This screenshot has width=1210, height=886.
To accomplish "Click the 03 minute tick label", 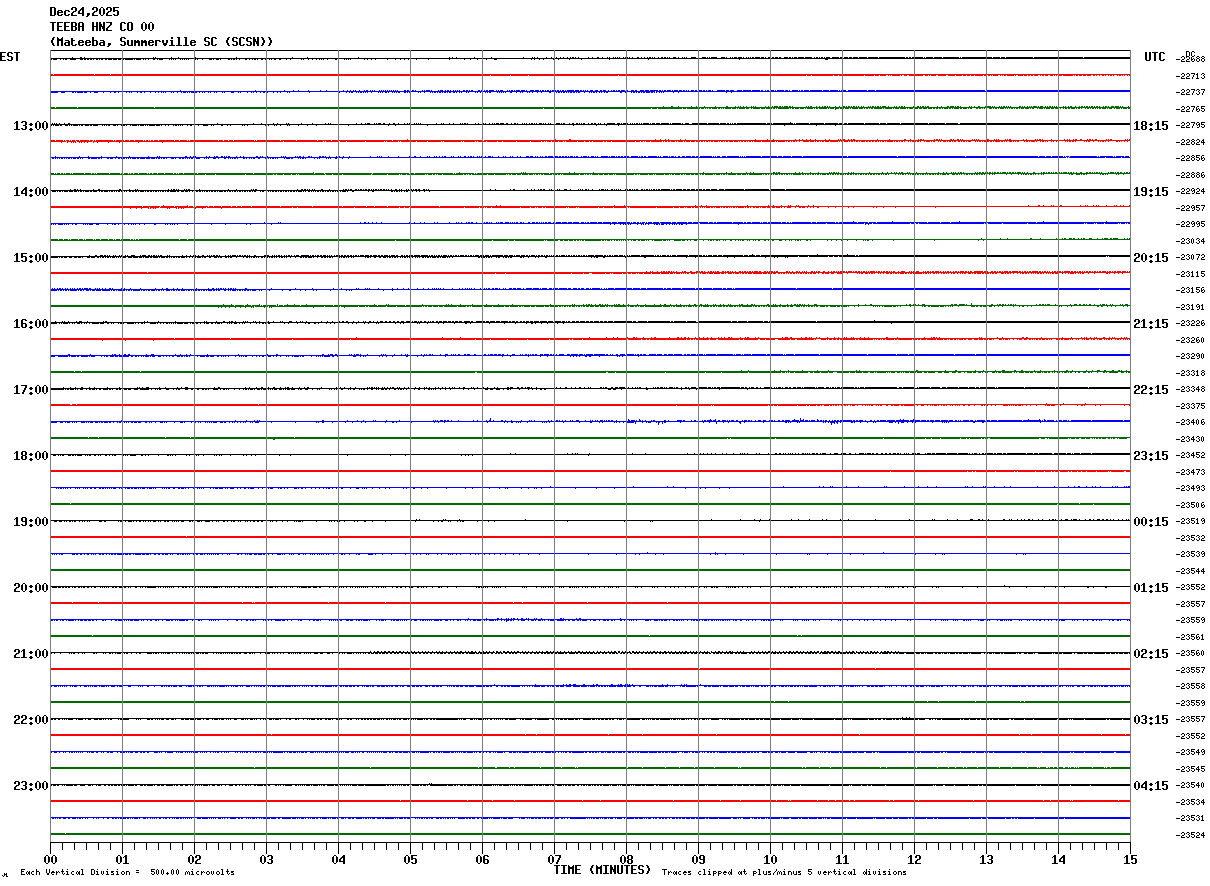I will tap(266, 859).
